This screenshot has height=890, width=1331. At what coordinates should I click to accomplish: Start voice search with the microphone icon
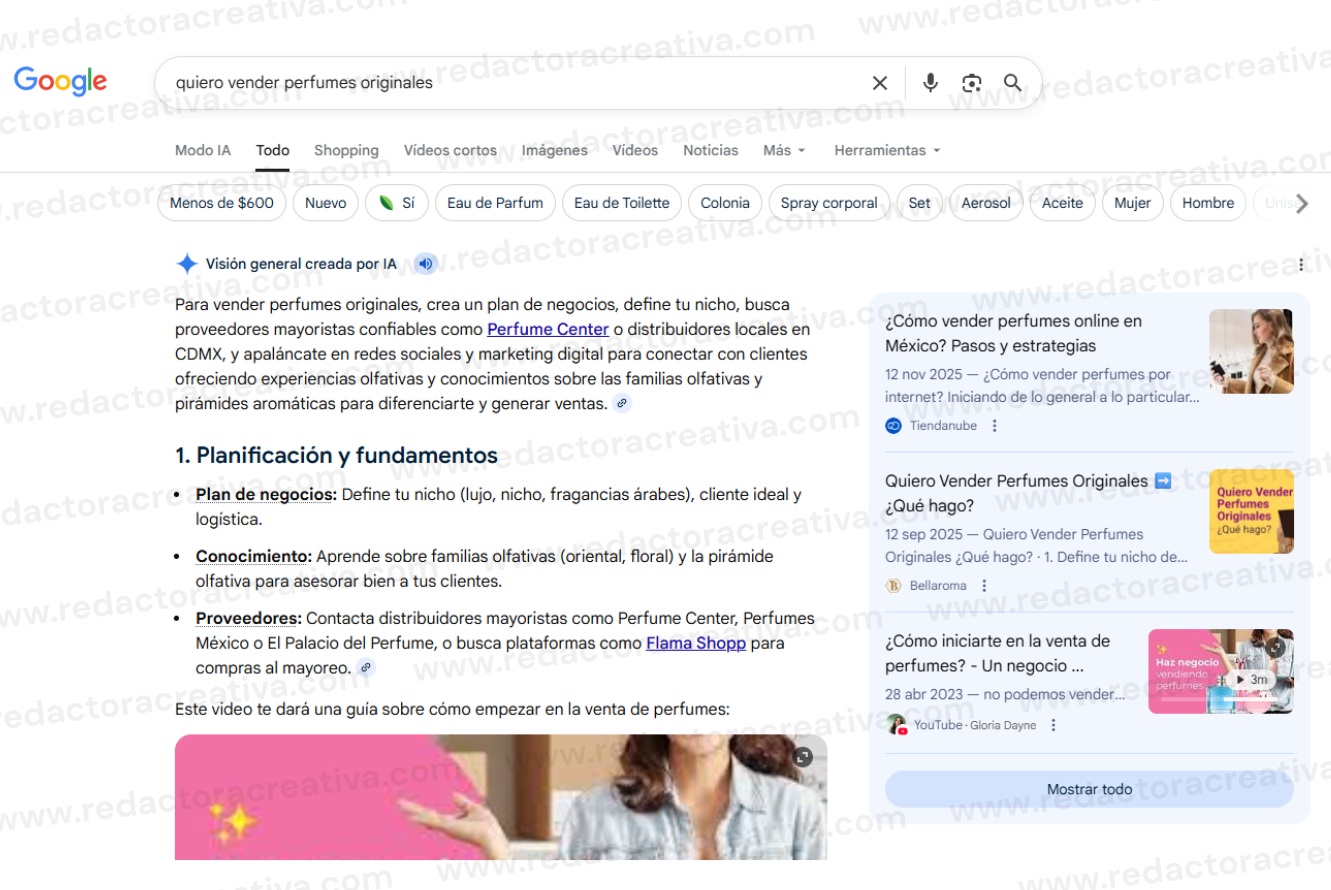[x=930, y=83]
